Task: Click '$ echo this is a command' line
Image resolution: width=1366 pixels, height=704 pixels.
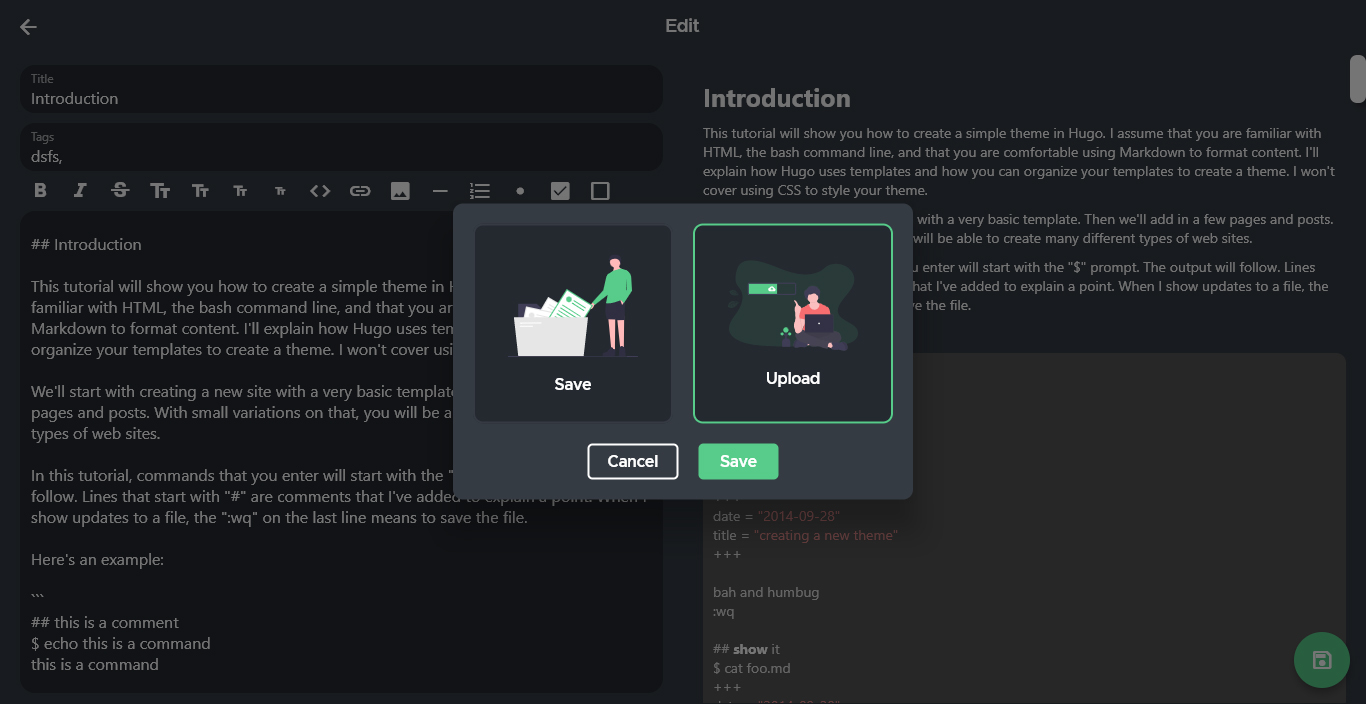Action: [x=121, y=643]
